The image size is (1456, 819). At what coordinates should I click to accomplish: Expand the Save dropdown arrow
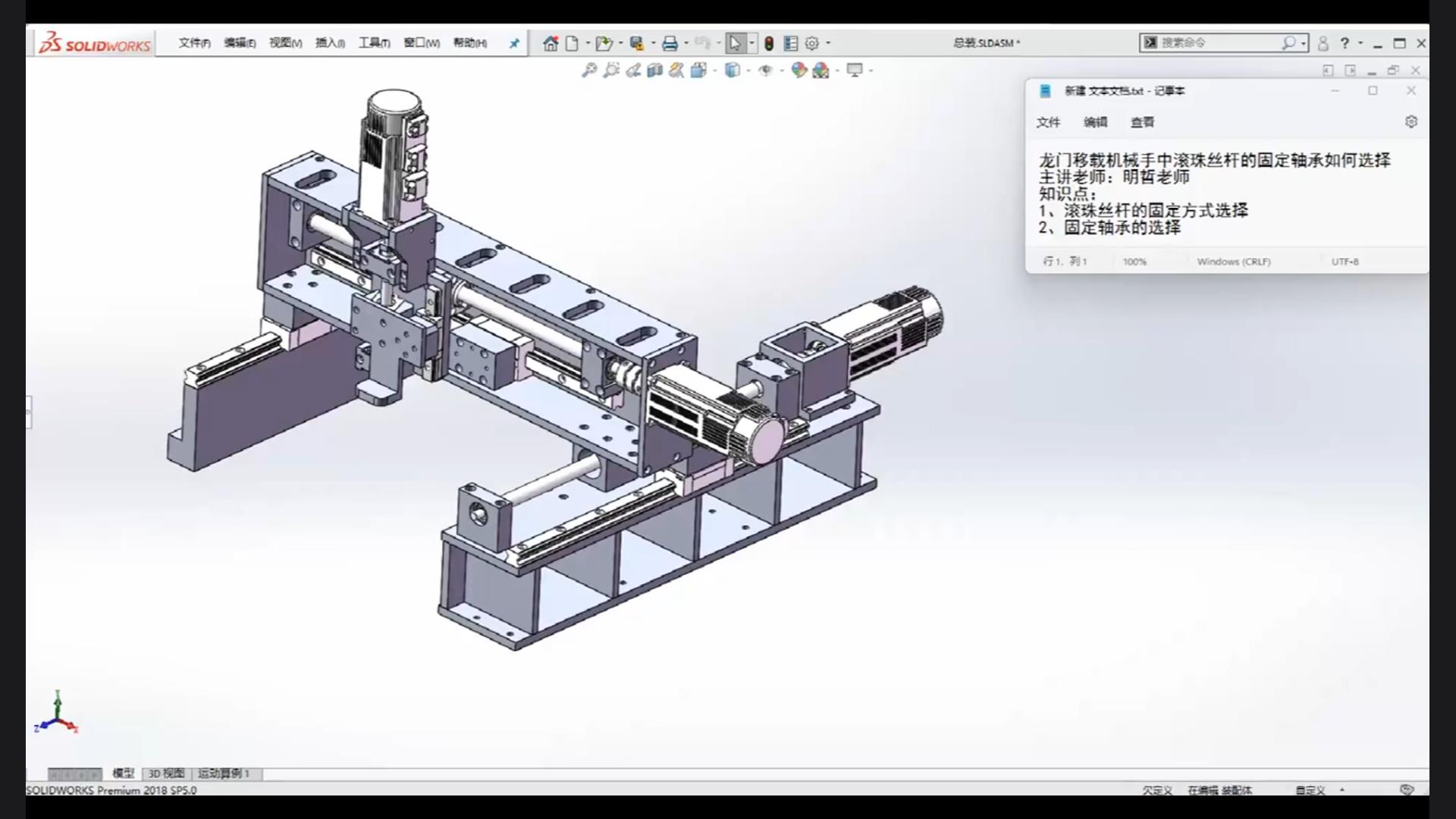[653, 43]
